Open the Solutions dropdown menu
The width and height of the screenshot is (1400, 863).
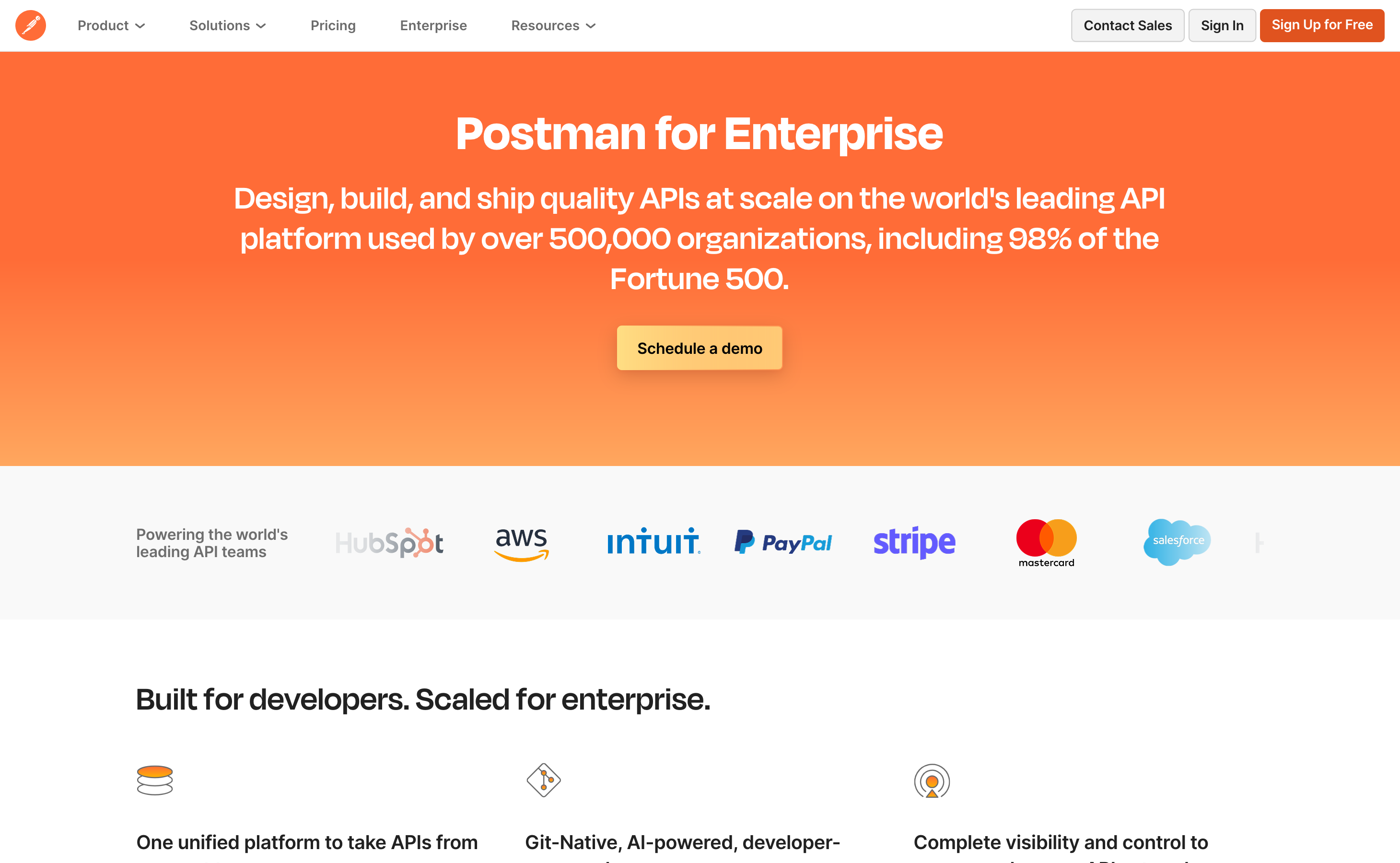228,26
